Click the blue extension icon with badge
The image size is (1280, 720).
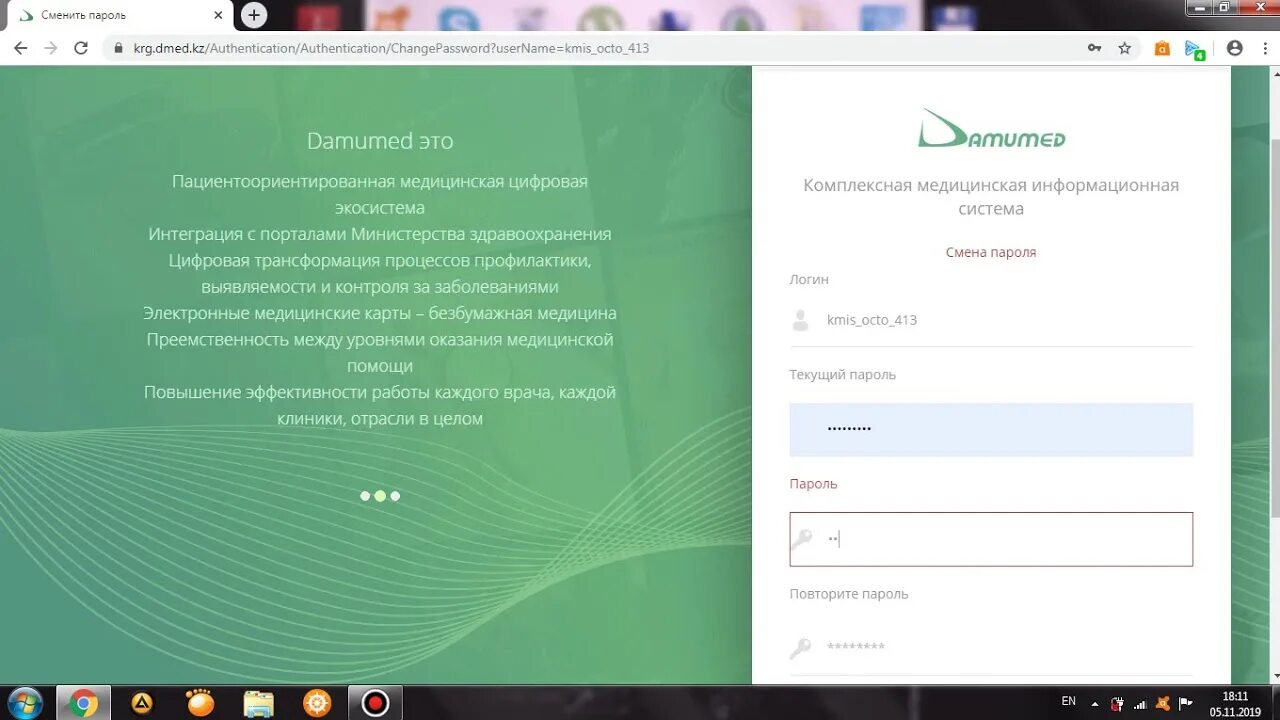[x=1194, y=49]
